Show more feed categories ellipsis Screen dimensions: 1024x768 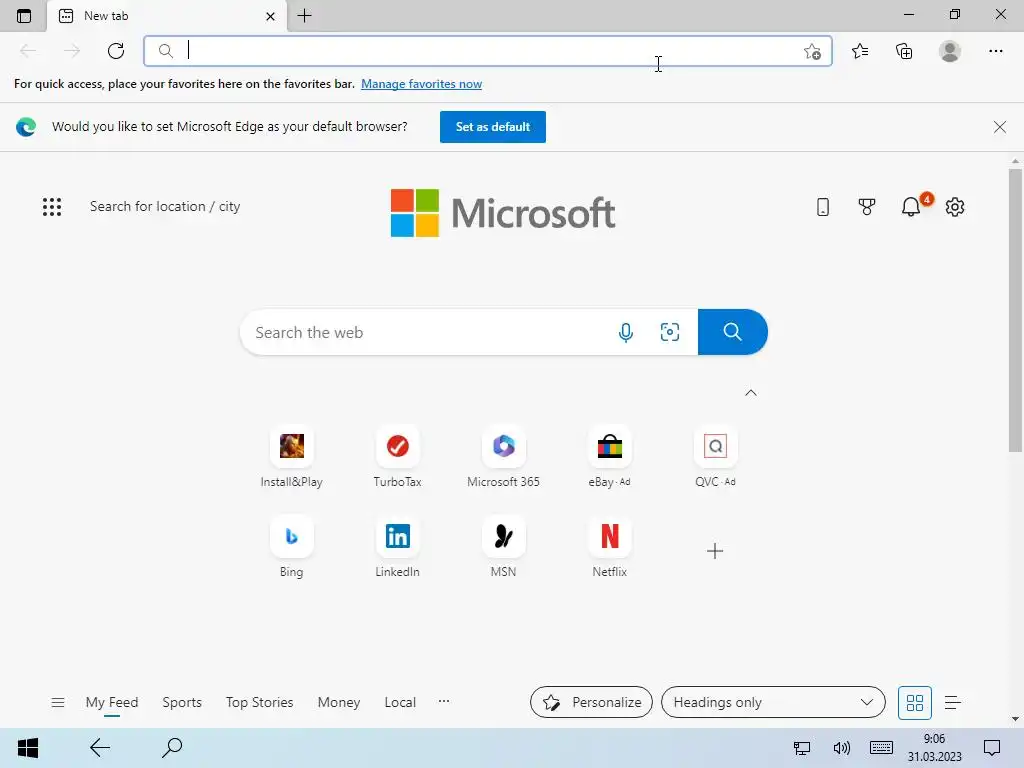pyautogui.click(x=444, y=701)
